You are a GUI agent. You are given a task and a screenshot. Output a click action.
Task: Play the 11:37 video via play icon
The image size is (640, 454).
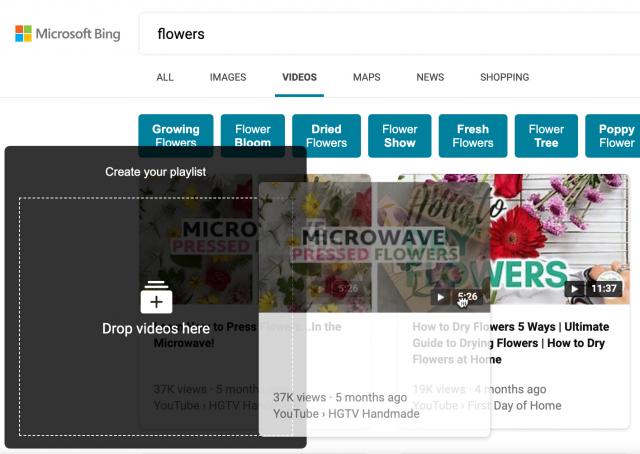[x=574, y=289]
